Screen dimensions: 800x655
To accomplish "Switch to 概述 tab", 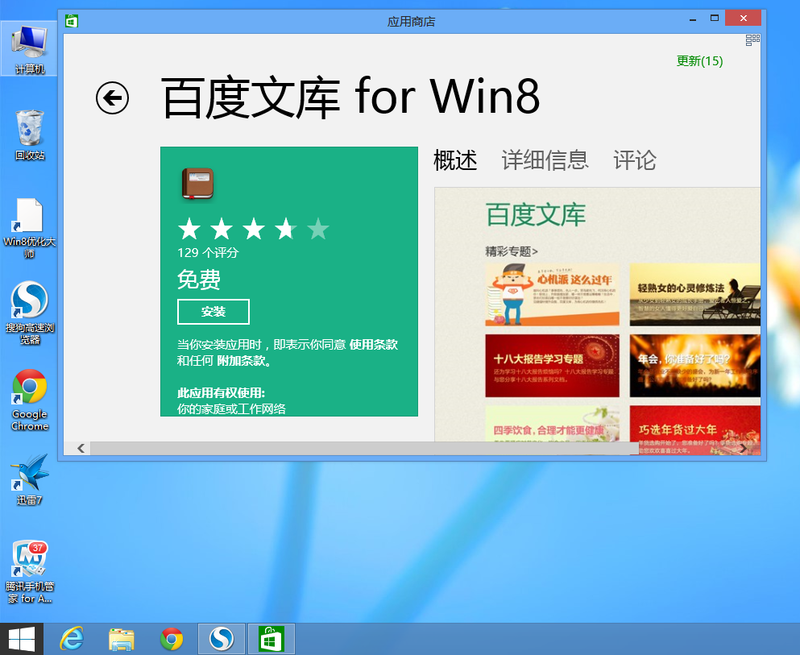I will 455,160.
